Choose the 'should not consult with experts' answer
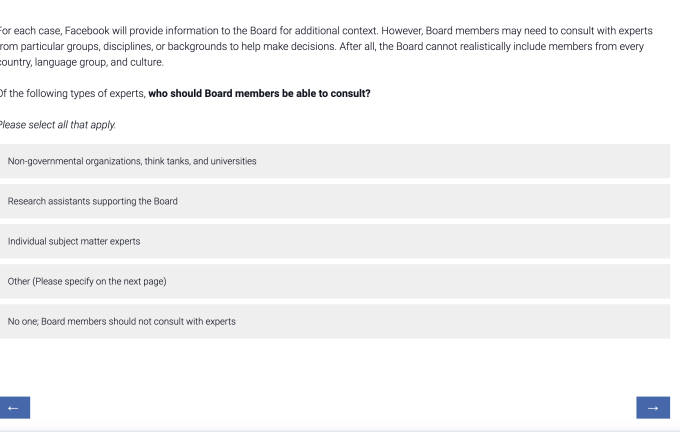The width and height of the screenshot is (680, 432). (334, 321)
